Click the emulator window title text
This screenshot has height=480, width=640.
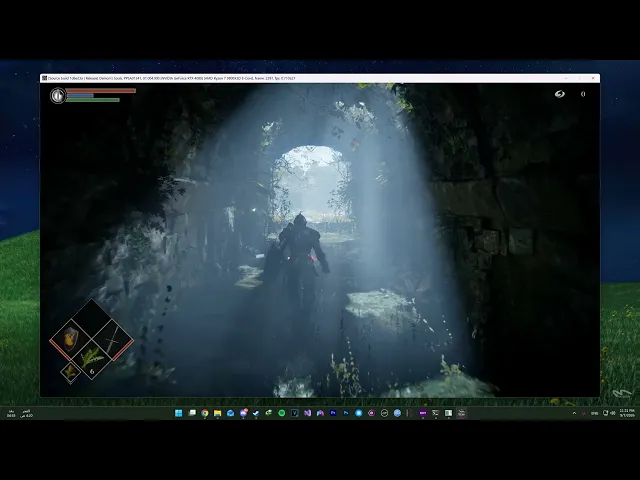[172, 78]
